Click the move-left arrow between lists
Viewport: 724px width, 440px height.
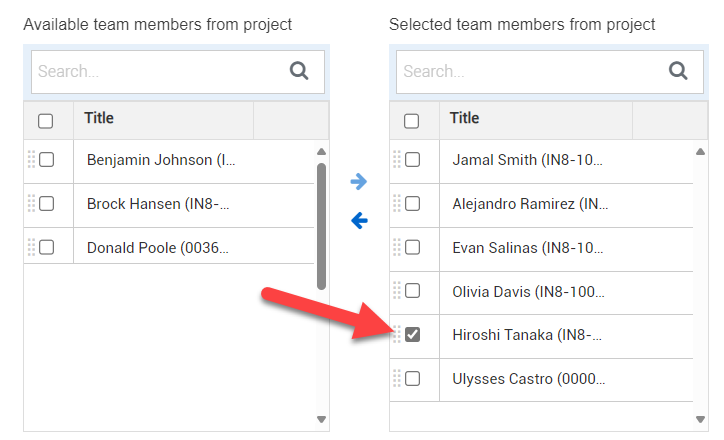point(359,221)
